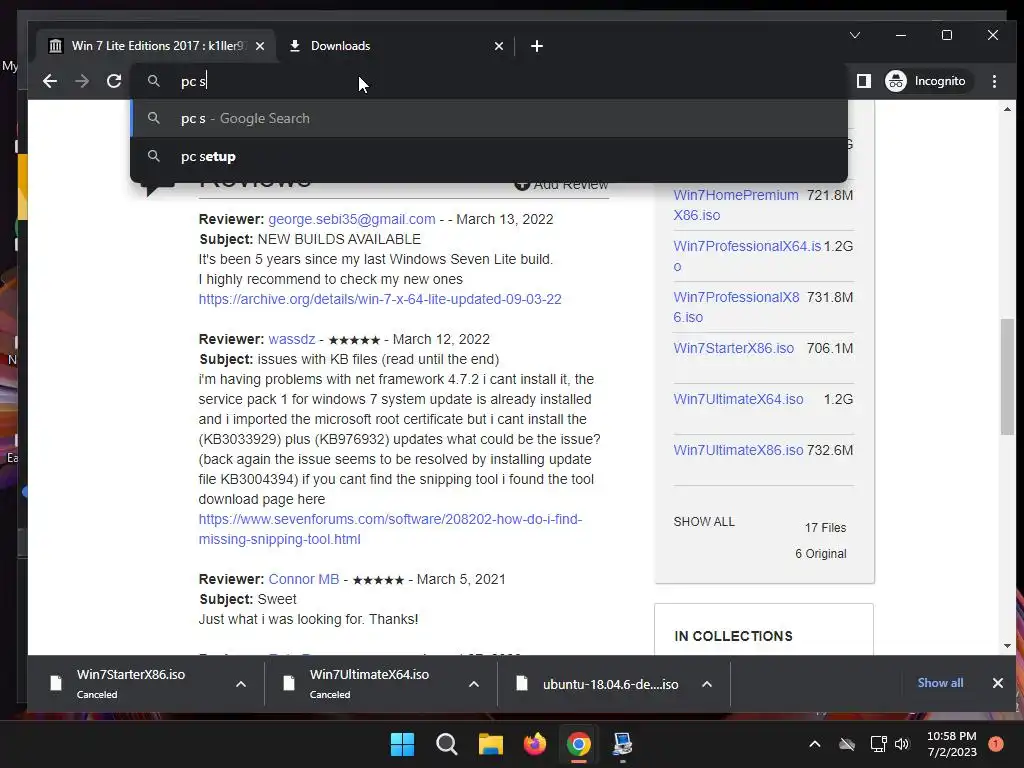
Task: Reload the current page
Action: pos(114,81)
